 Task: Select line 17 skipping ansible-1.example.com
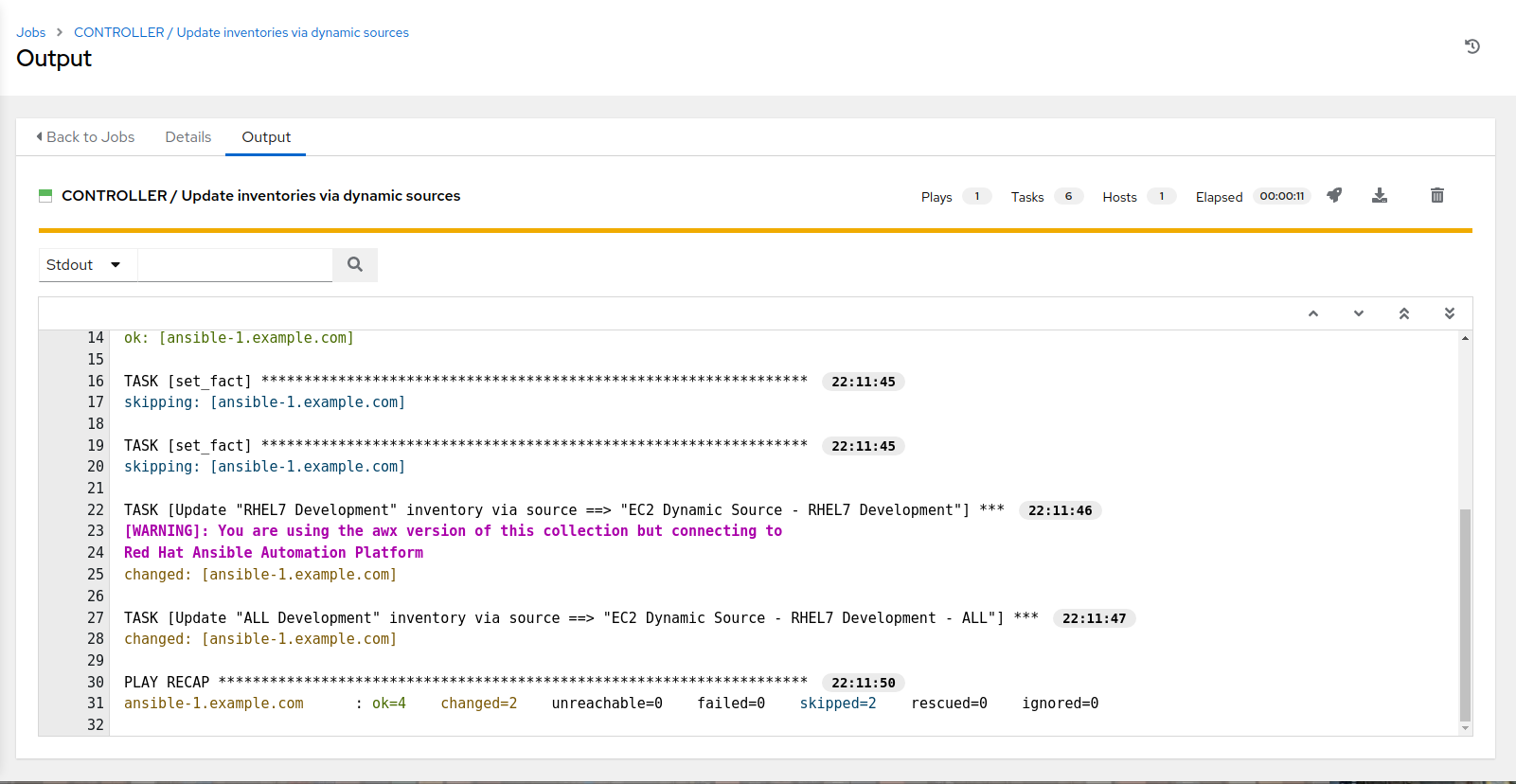pos(264,402)
